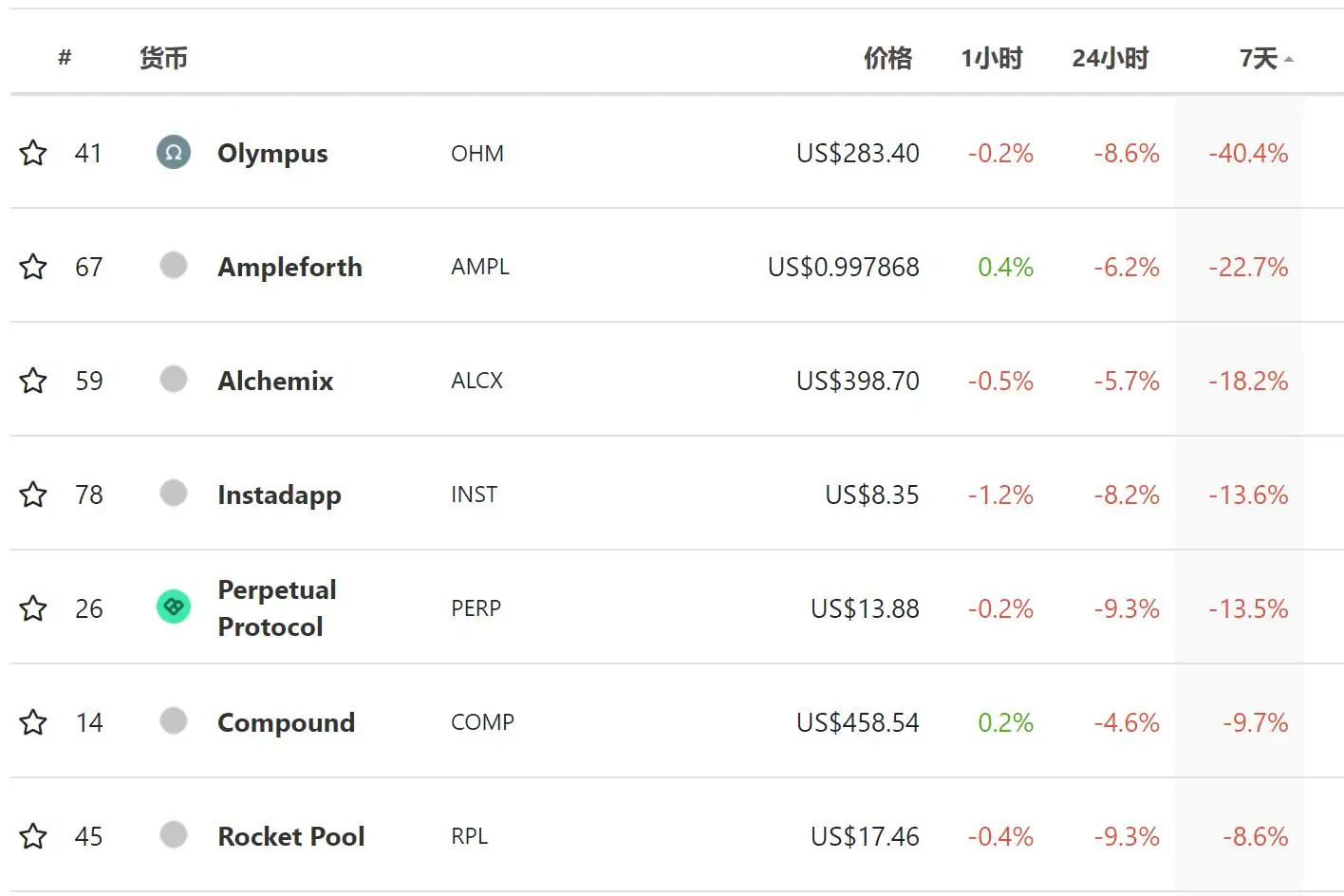Click the Compound coin logo placeholder
Screen dimensions: 1344x896
[x=174, y=720]
